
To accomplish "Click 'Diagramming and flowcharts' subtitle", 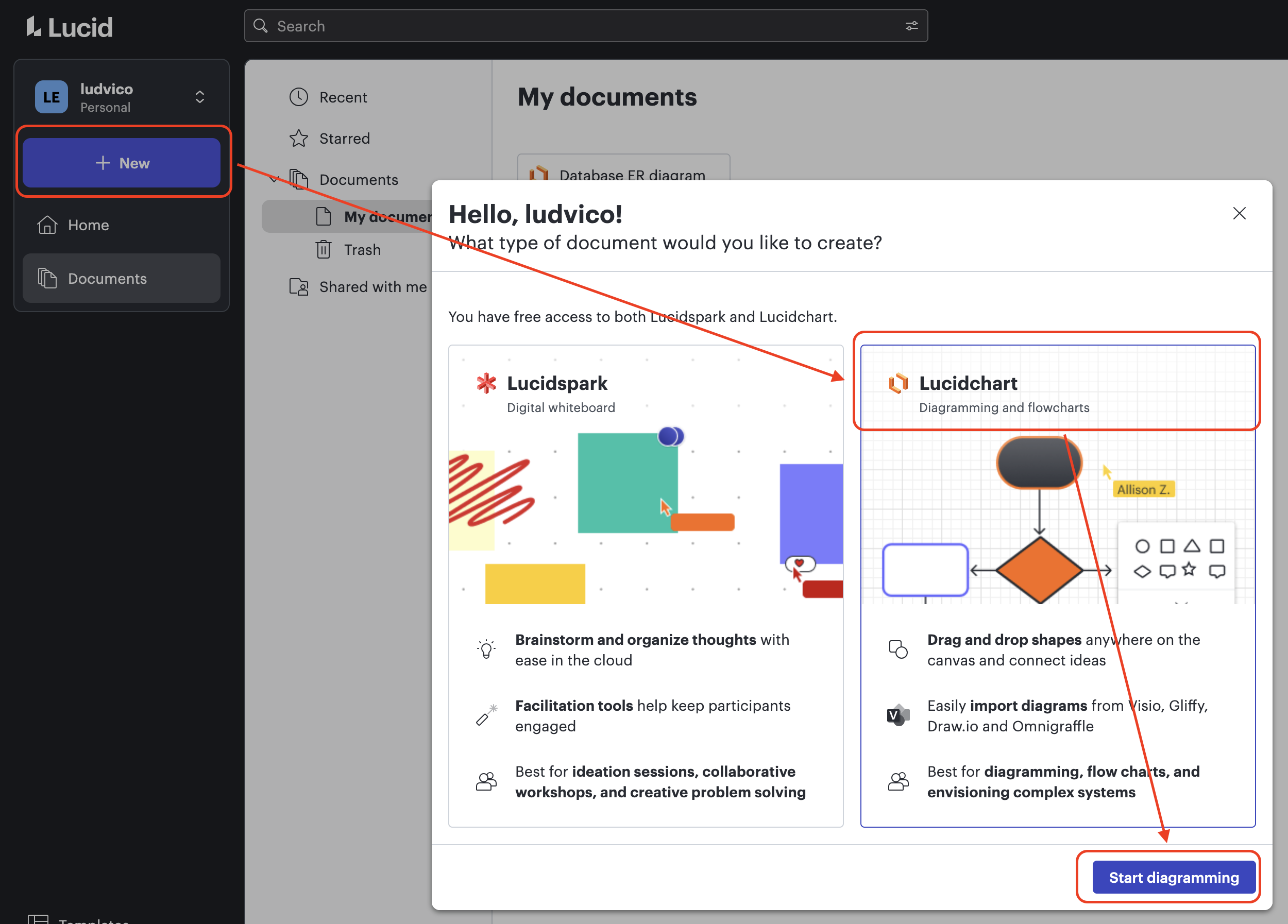I will tap(1004, 407).
